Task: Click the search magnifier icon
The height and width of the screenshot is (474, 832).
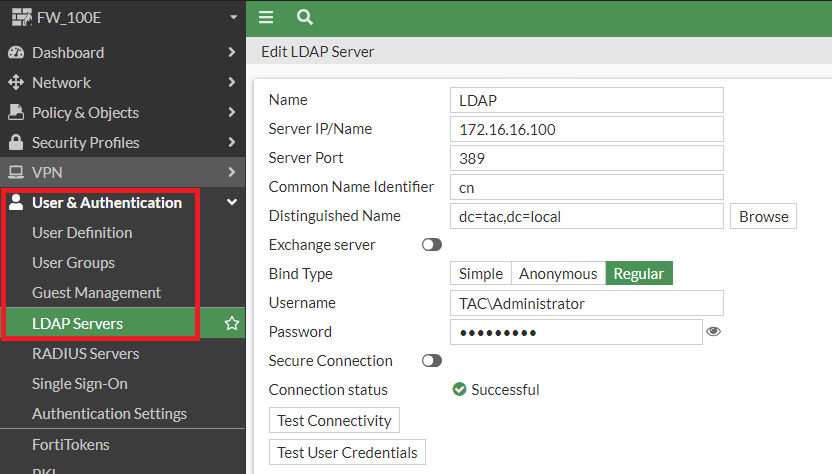Action: [x=305, y=17]
